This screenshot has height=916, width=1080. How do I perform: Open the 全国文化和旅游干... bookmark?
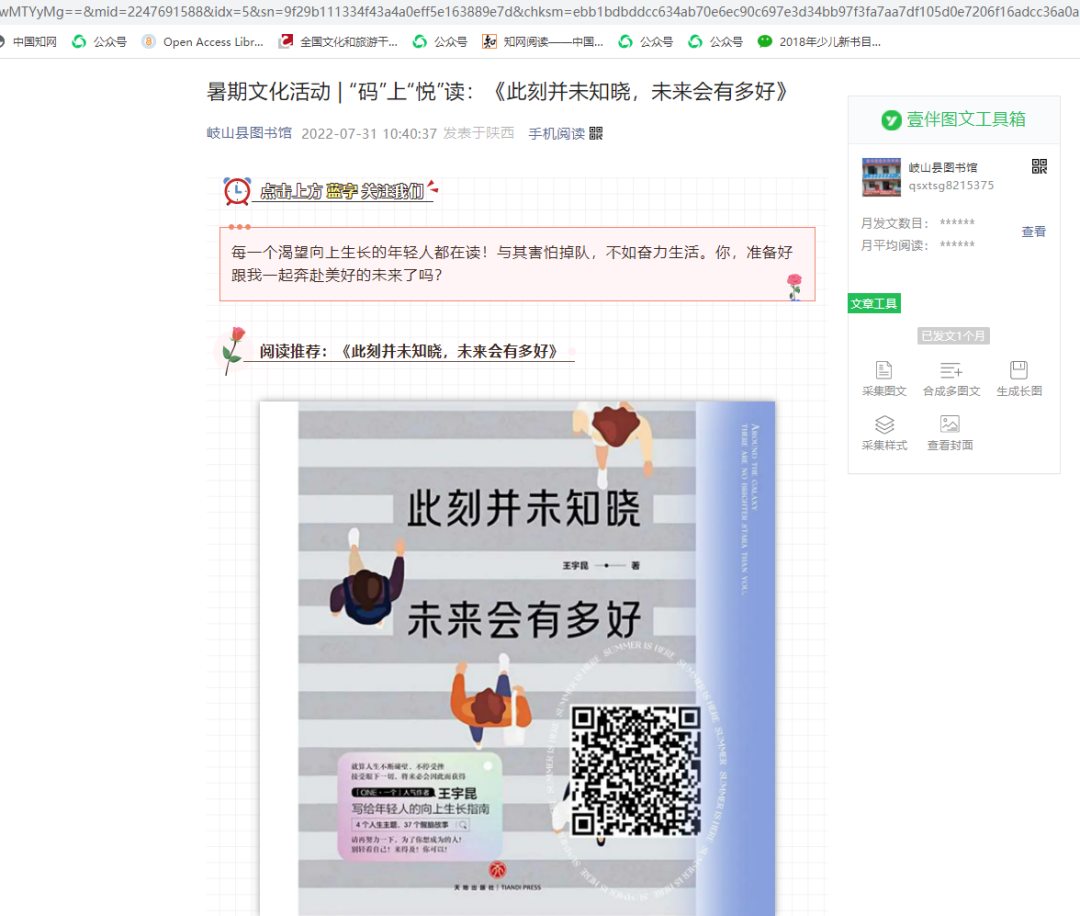pos(338,42)
